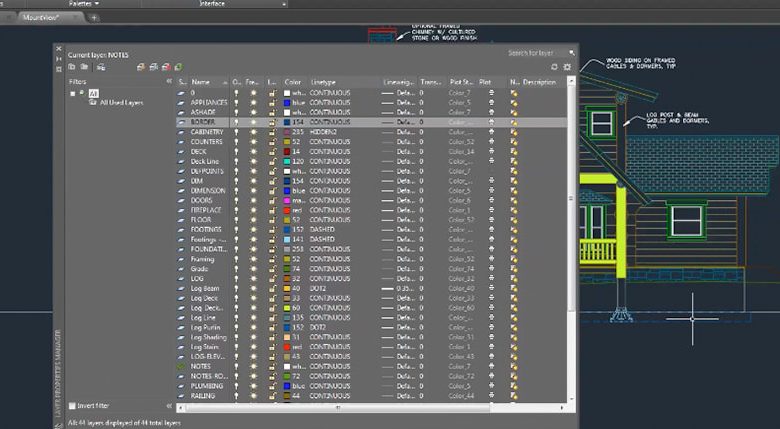Click the New Property Filter icon
This screenshot has width=780, height=429.
click(x=71, y=67)
